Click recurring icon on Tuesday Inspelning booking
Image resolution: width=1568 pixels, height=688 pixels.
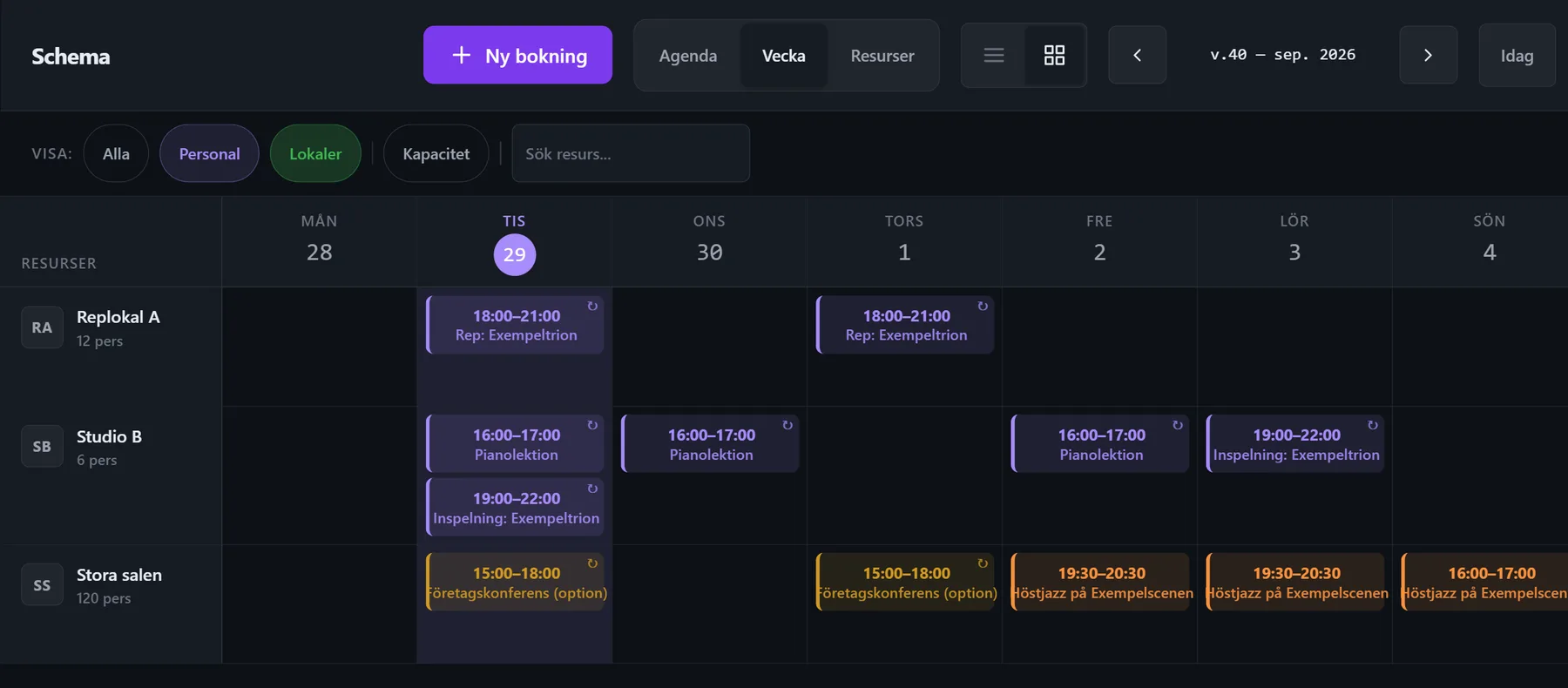point(592,489)
